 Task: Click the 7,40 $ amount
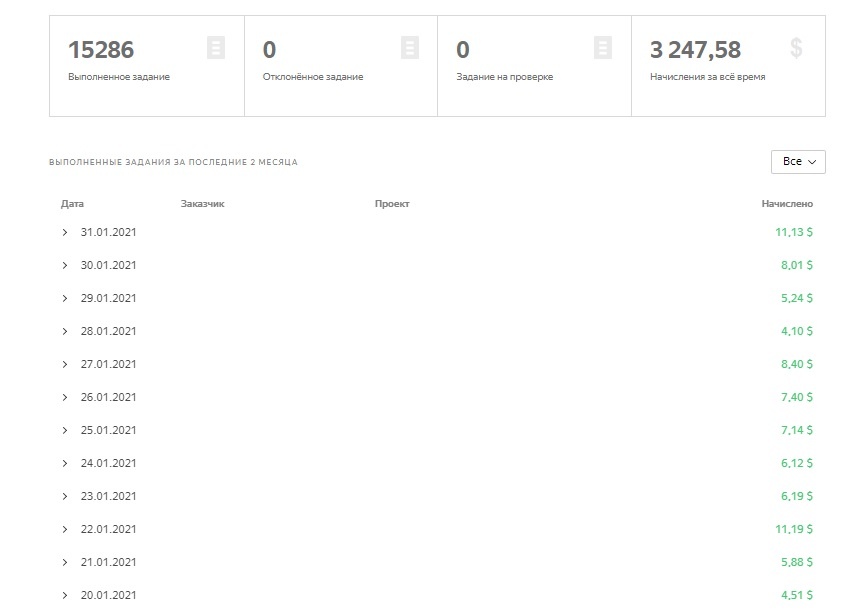(797, 397)
